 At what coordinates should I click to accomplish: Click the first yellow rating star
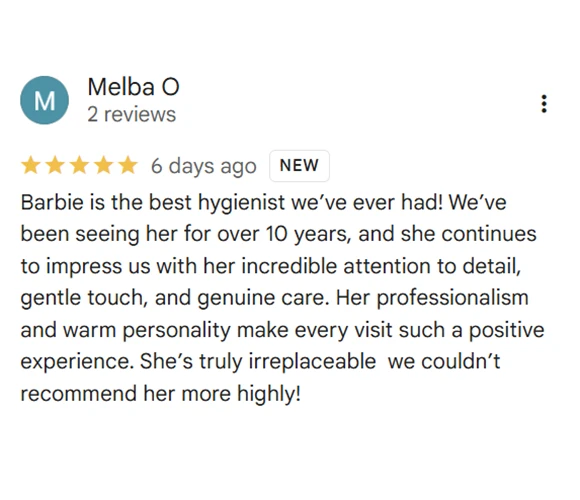pos(30,165)
